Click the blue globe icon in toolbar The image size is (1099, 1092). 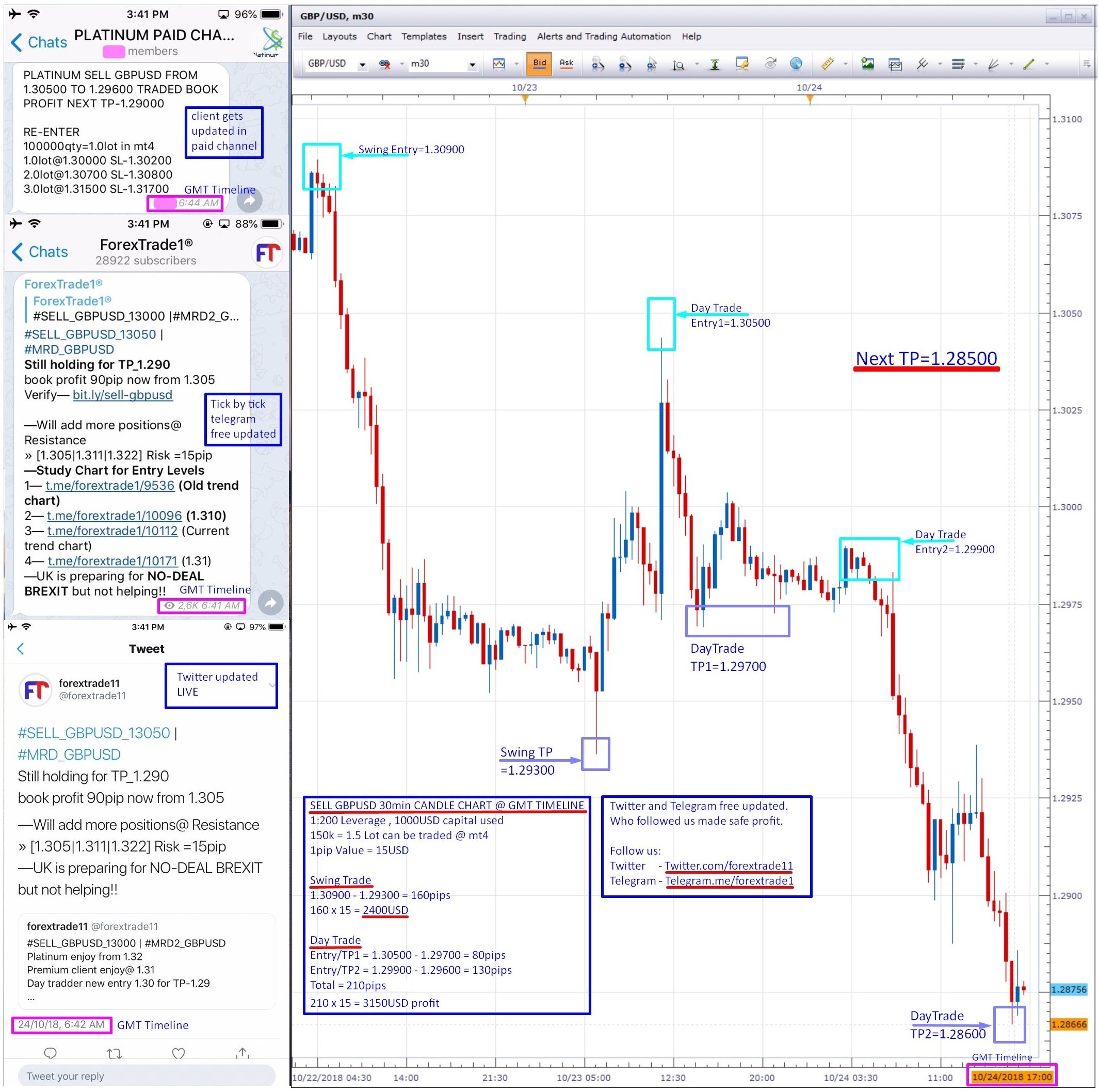pyautogui.click(x=796, y=63)
